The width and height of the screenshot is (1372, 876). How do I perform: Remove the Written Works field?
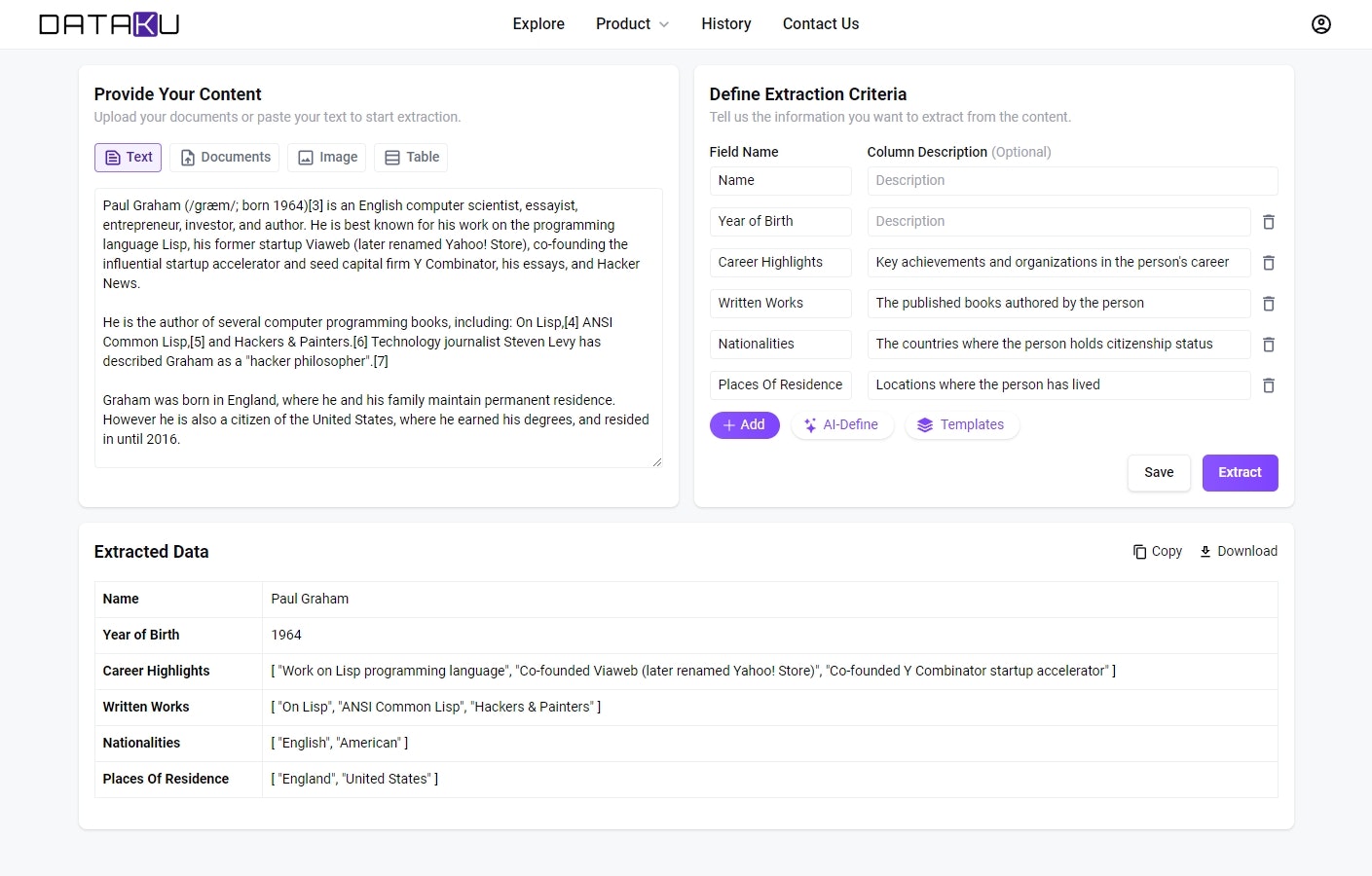coord(1268,304)
